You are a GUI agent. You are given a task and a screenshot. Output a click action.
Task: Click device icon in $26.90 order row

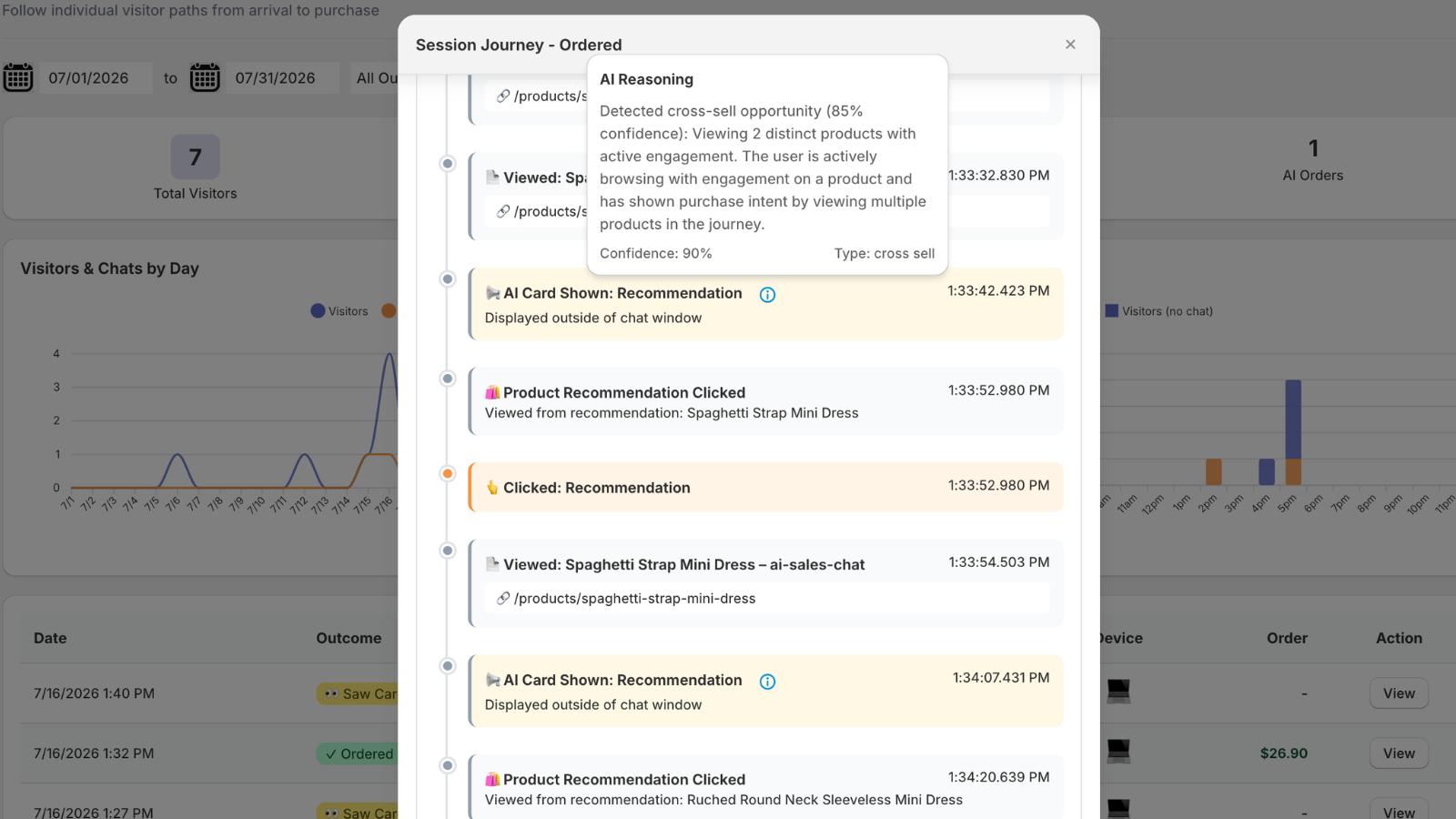pyautogui.click(x=1118, y=752)
